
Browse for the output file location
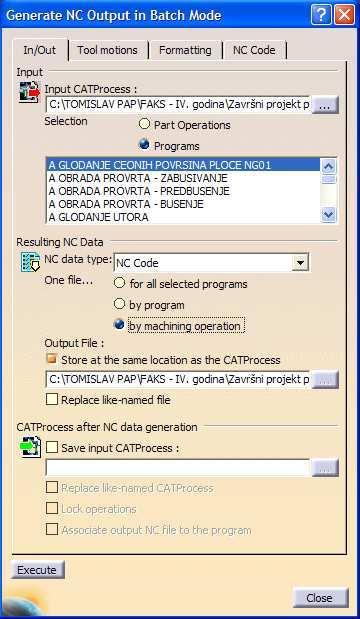tap(325, 379)
